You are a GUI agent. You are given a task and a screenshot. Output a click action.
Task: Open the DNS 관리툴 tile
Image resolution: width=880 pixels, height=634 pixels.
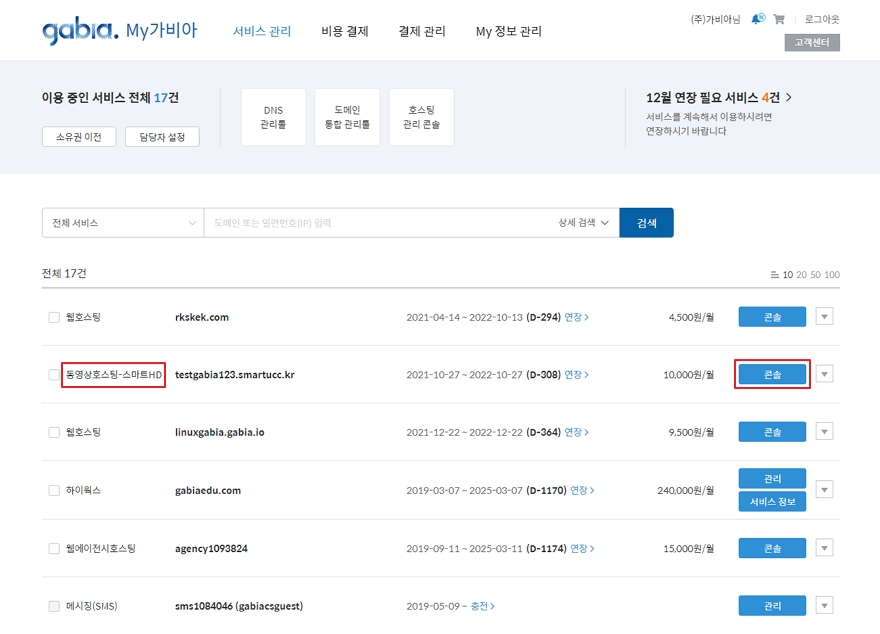273,117
